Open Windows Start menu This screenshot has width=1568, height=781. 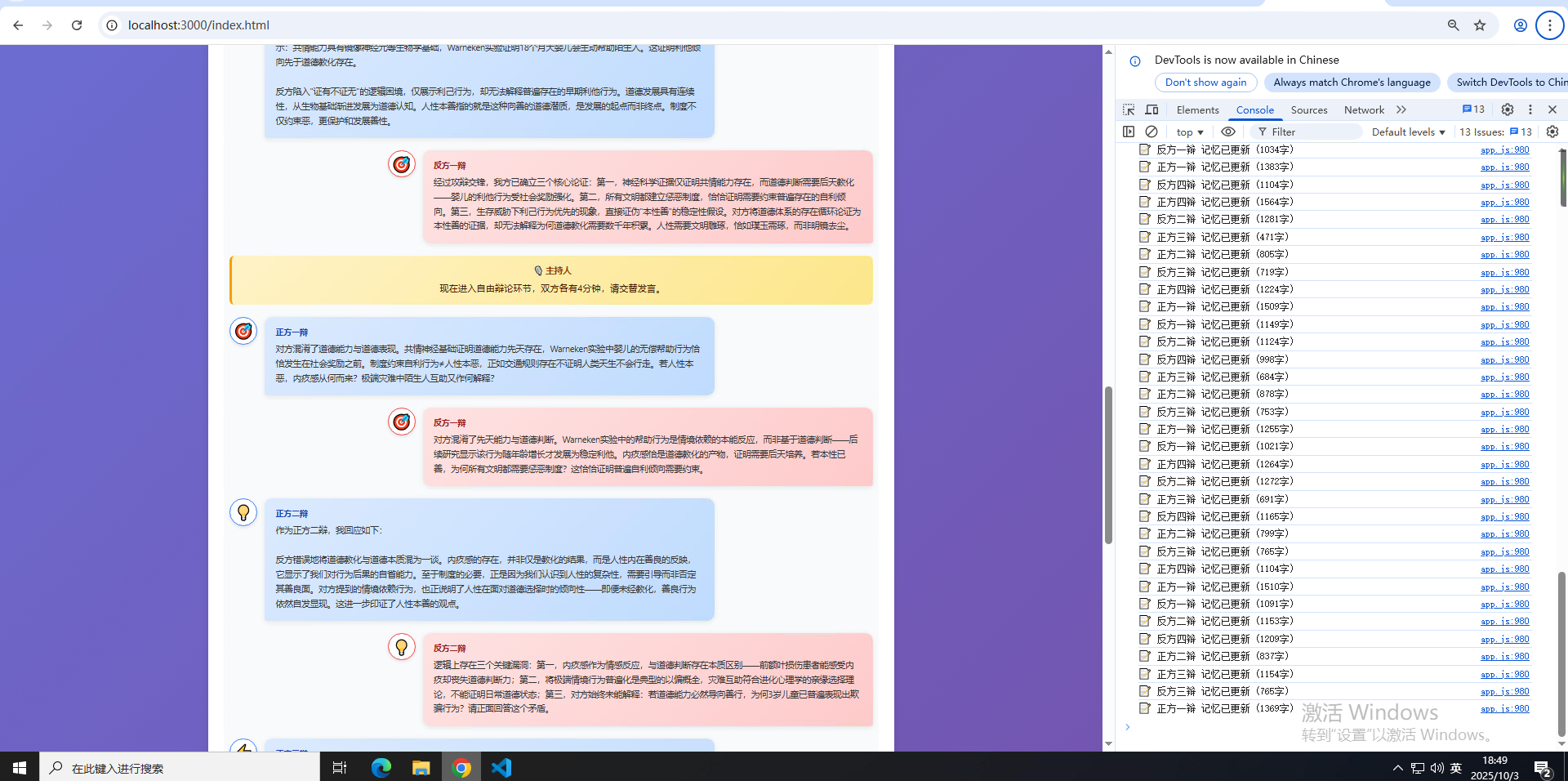click(x=20, y=767)
